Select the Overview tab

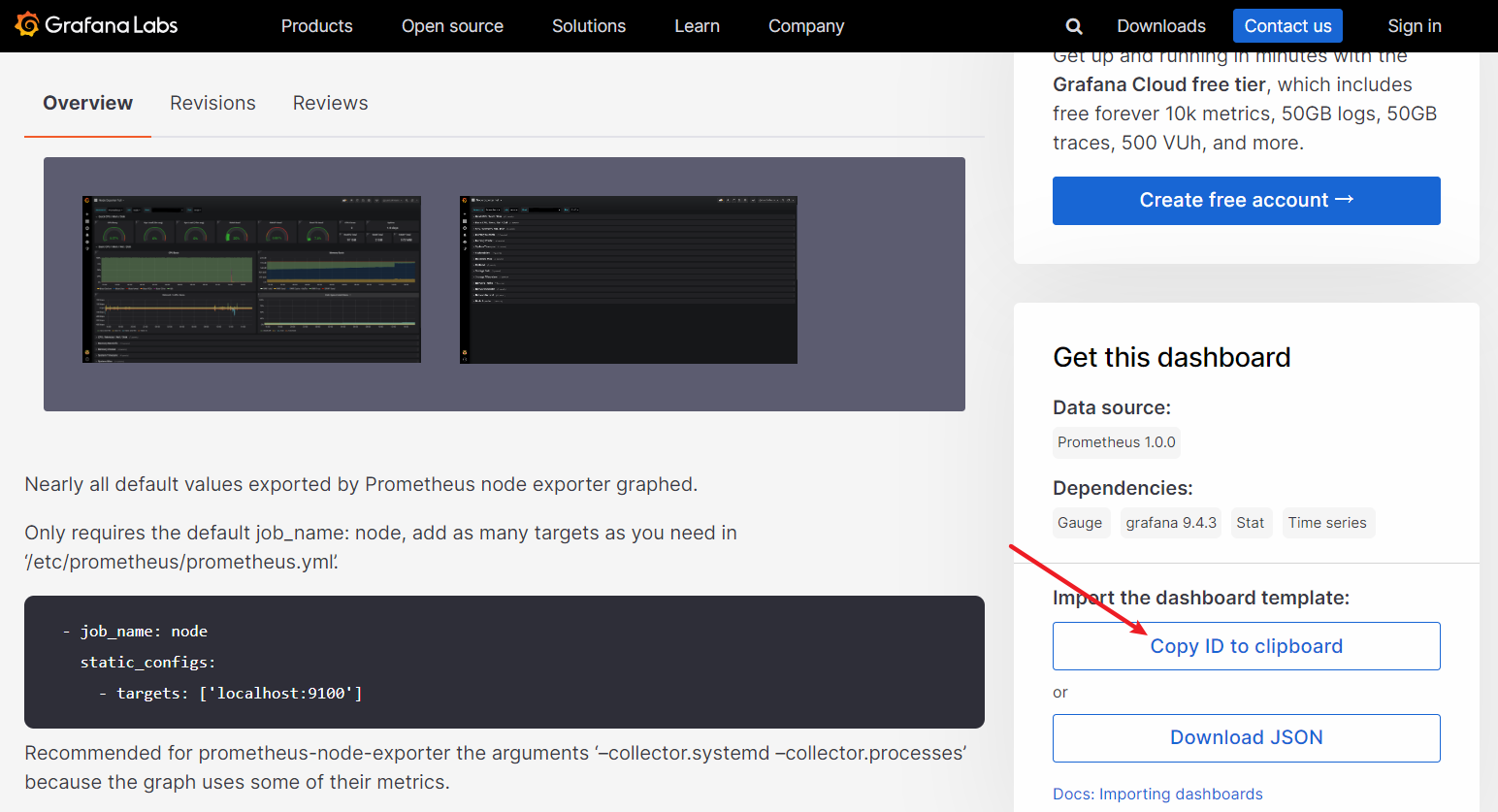point(87,103)
